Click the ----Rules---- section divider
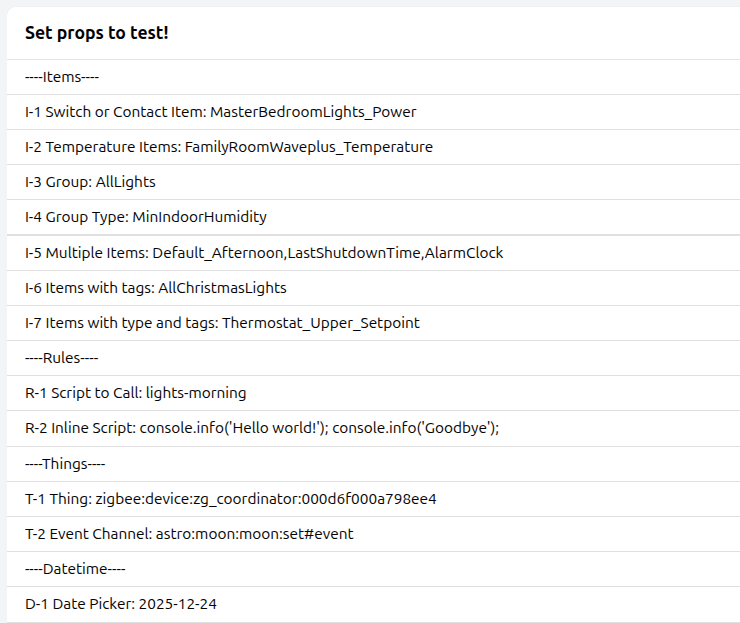740x623 pixels. tap(62, 358)
